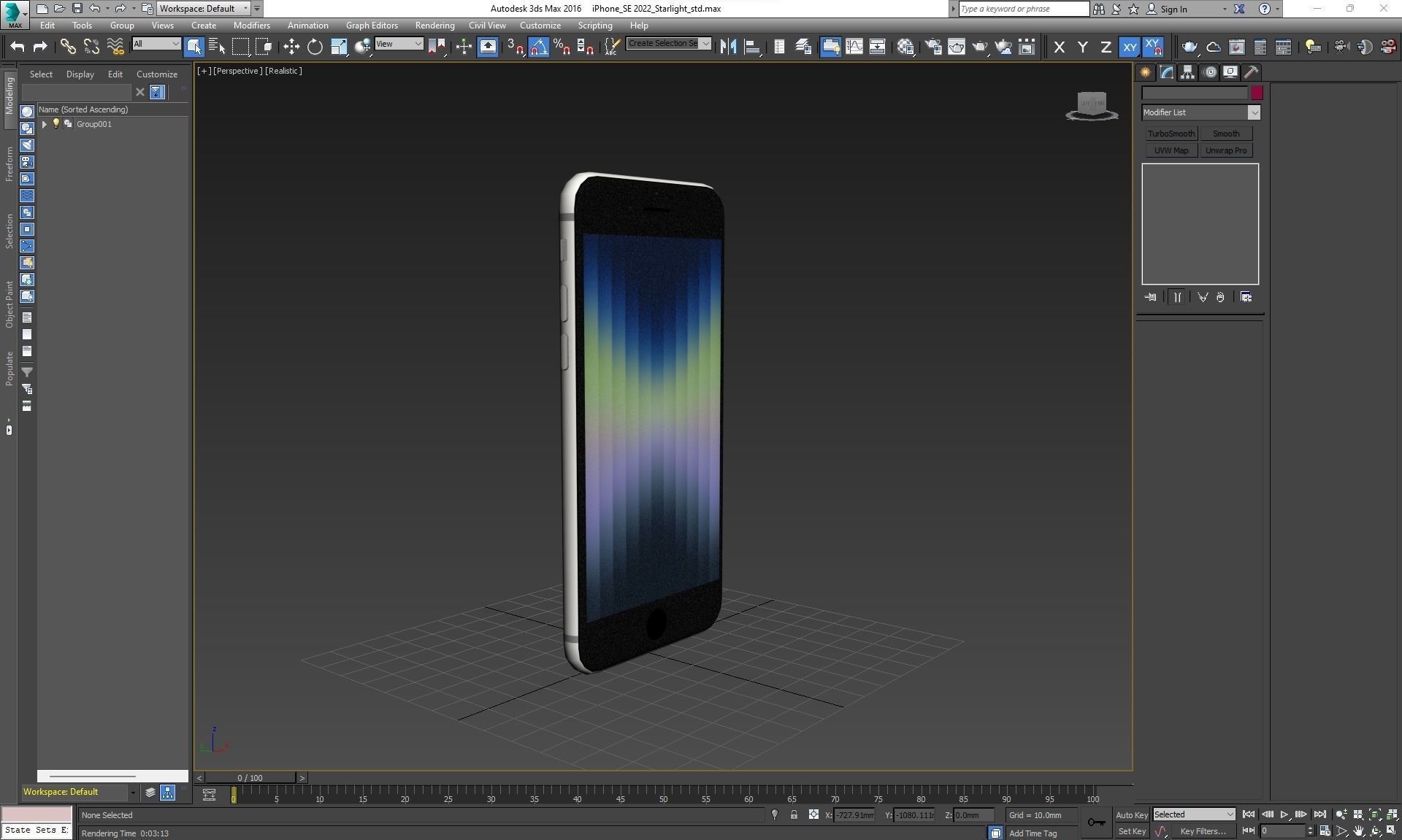Viewport: 1402px width, 840px height.
Task: Open the Scripting menu
Action: coord(595,26)
